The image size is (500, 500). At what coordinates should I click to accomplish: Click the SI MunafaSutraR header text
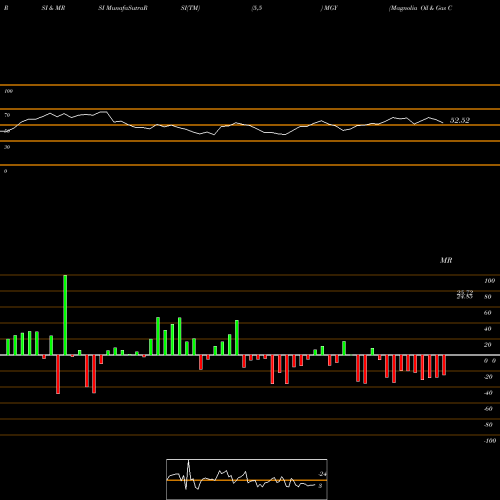click(x=123, y=8)
